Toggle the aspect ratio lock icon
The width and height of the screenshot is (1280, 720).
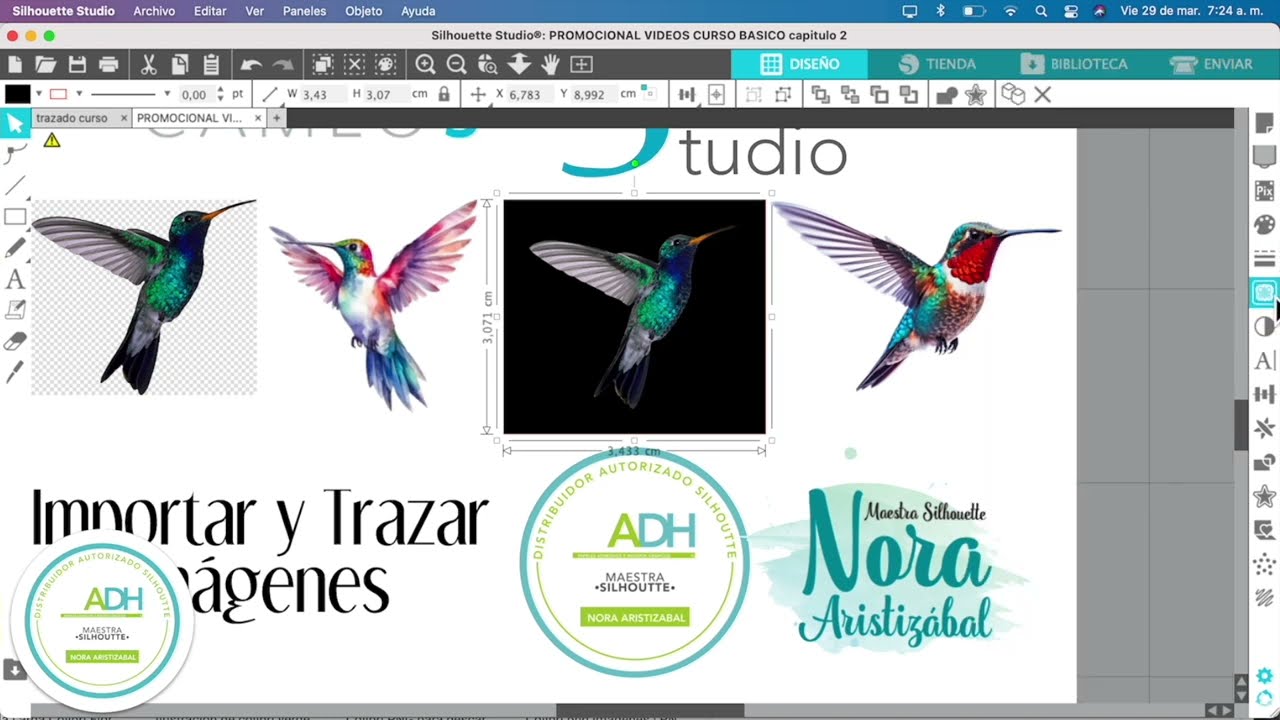443,94
